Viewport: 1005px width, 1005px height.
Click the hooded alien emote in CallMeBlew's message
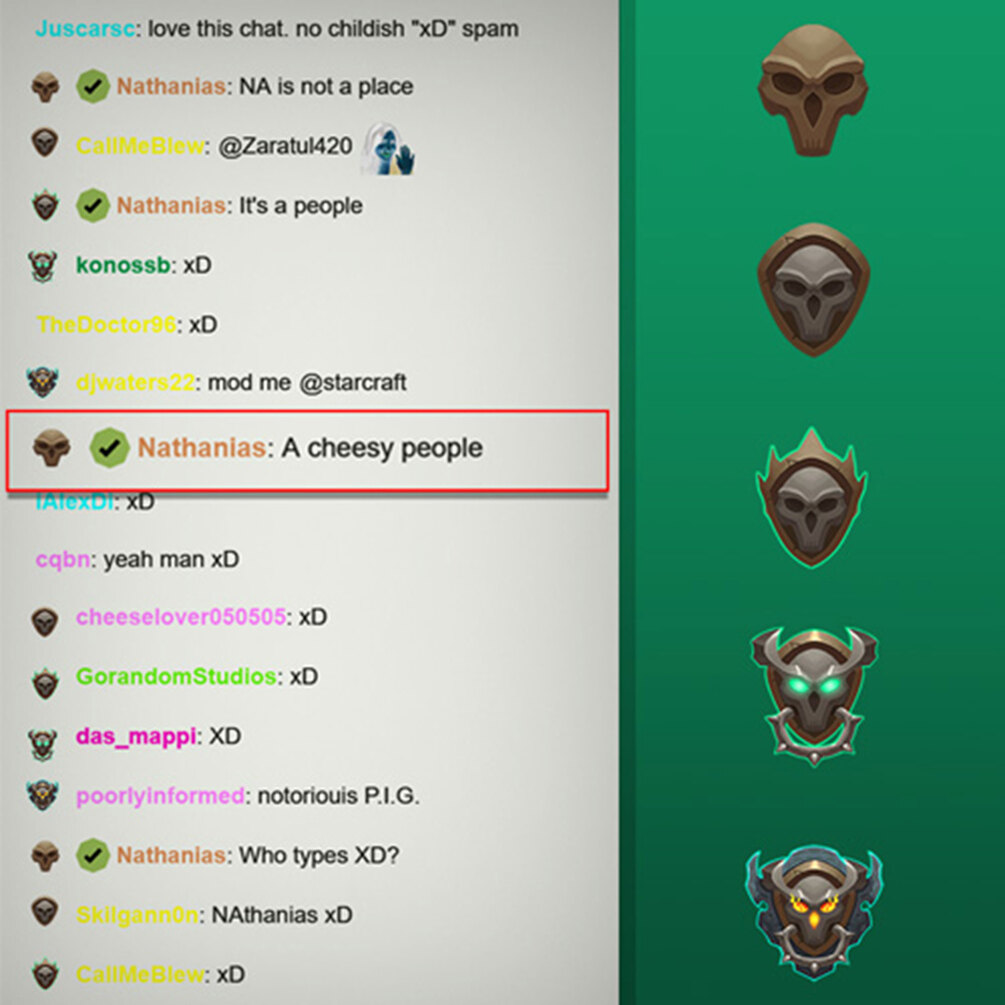pyautogui.click(x=388, y=149)
